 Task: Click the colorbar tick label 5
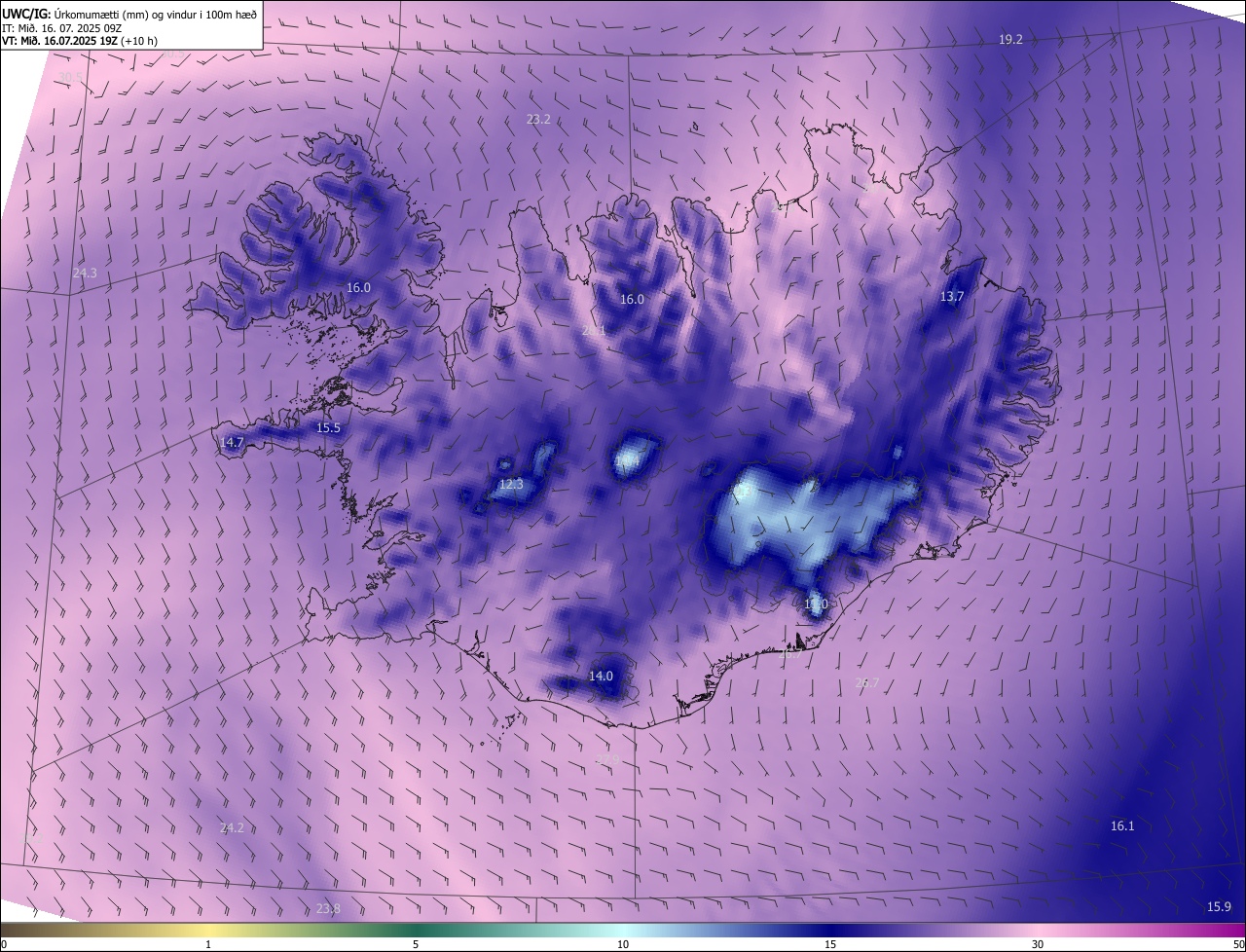click(416, 944)
